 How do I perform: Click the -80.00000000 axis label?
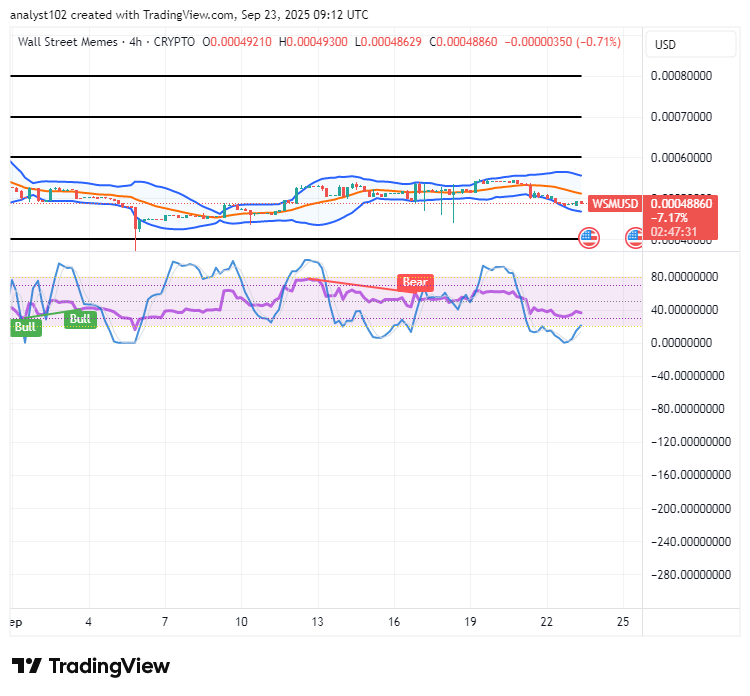click(688, 409)
